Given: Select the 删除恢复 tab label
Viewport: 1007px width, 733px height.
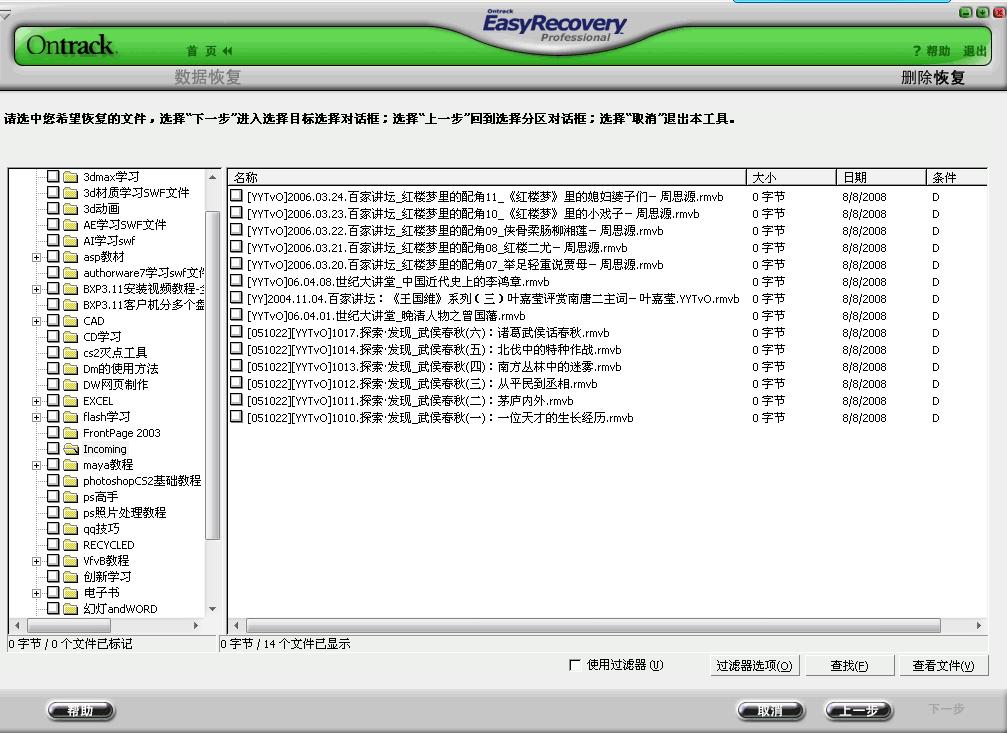Looking at the screenshot, I should coord(931,76).
